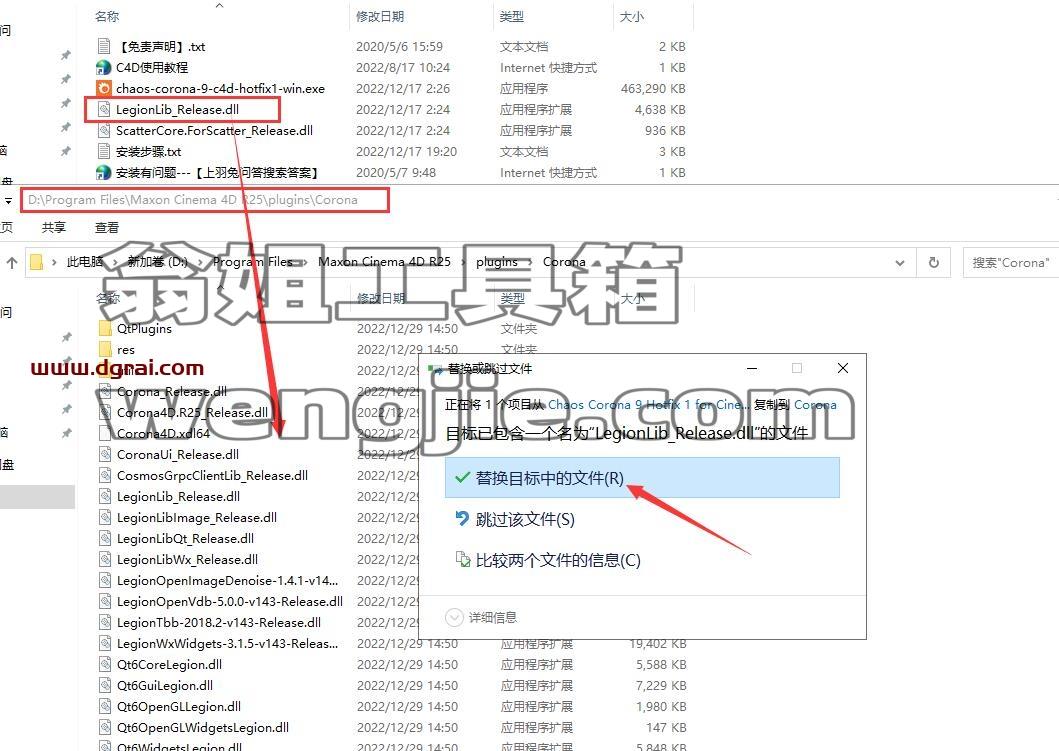The width and height of the screenshot is (1059, 751).
Task: Click the 2022/12/17 19:20 date cell
Action: 407,151
